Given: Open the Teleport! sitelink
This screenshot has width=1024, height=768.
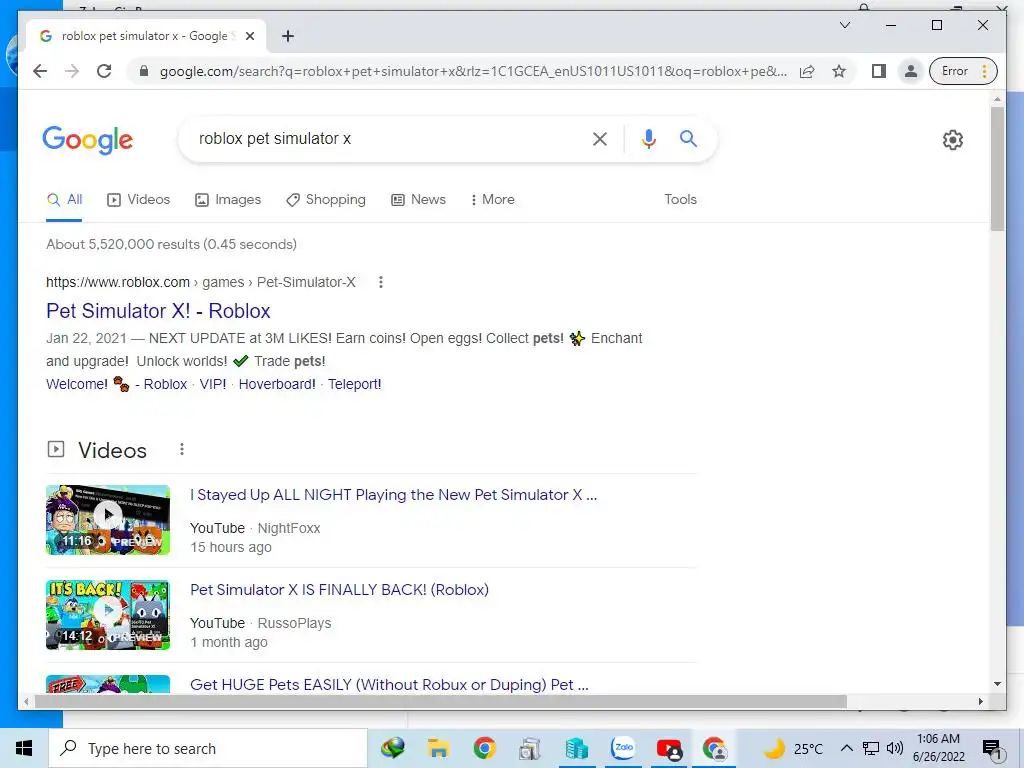Looking at the screenshot, I should (x=355, y=384).
